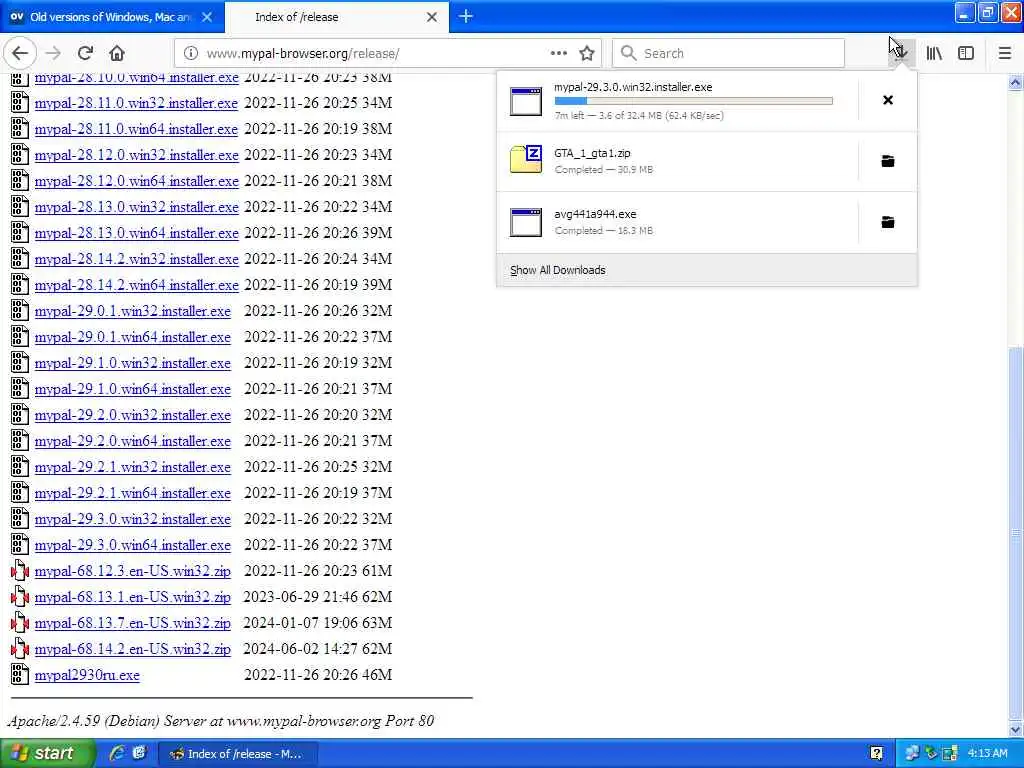Open a new tab with plus button
This screenshot has height=768, width=1024.
pyautogui.click(x=466, y=16)
